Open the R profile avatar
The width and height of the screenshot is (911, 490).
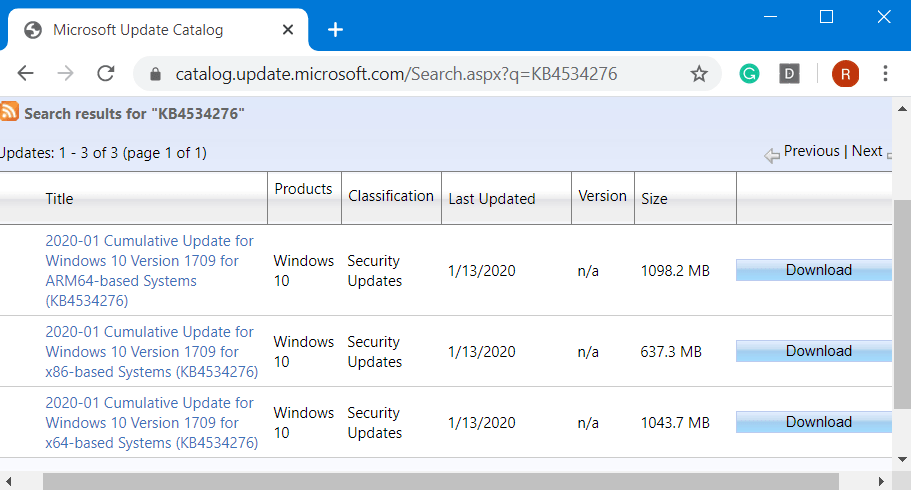pyautogui.click(x=845, y=74)
